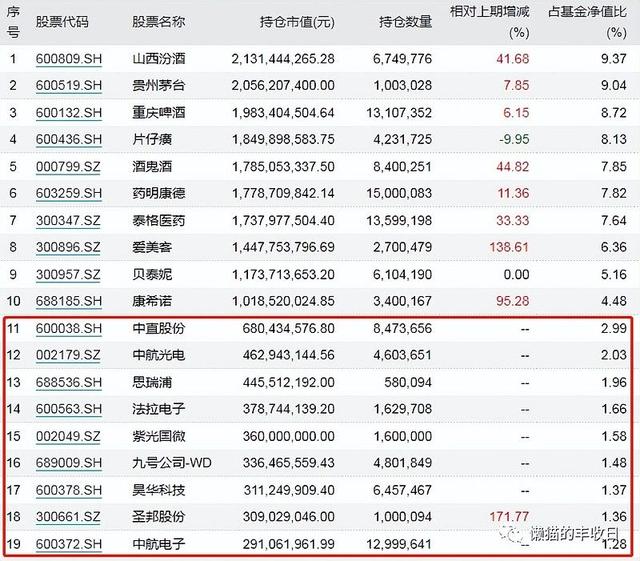
Task: Select stock name 中直股份
Action: click(158, 328)
